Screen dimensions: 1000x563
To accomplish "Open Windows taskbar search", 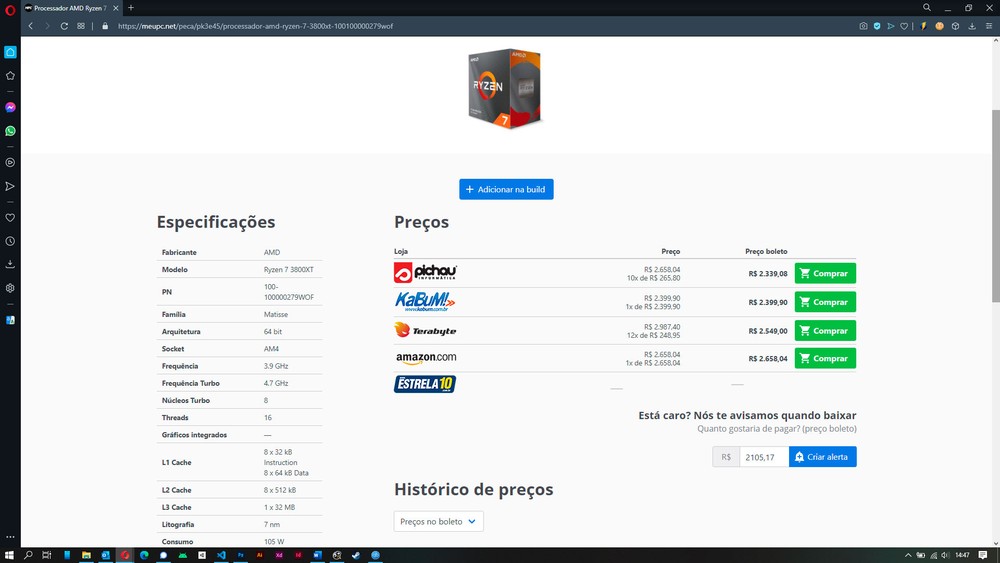I will [28, 555].
